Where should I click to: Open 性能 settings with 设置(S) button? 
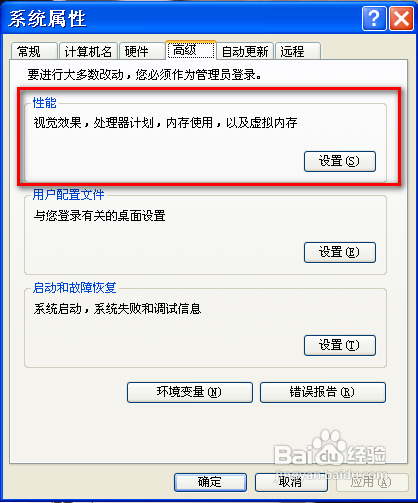[x=340, y=161]
